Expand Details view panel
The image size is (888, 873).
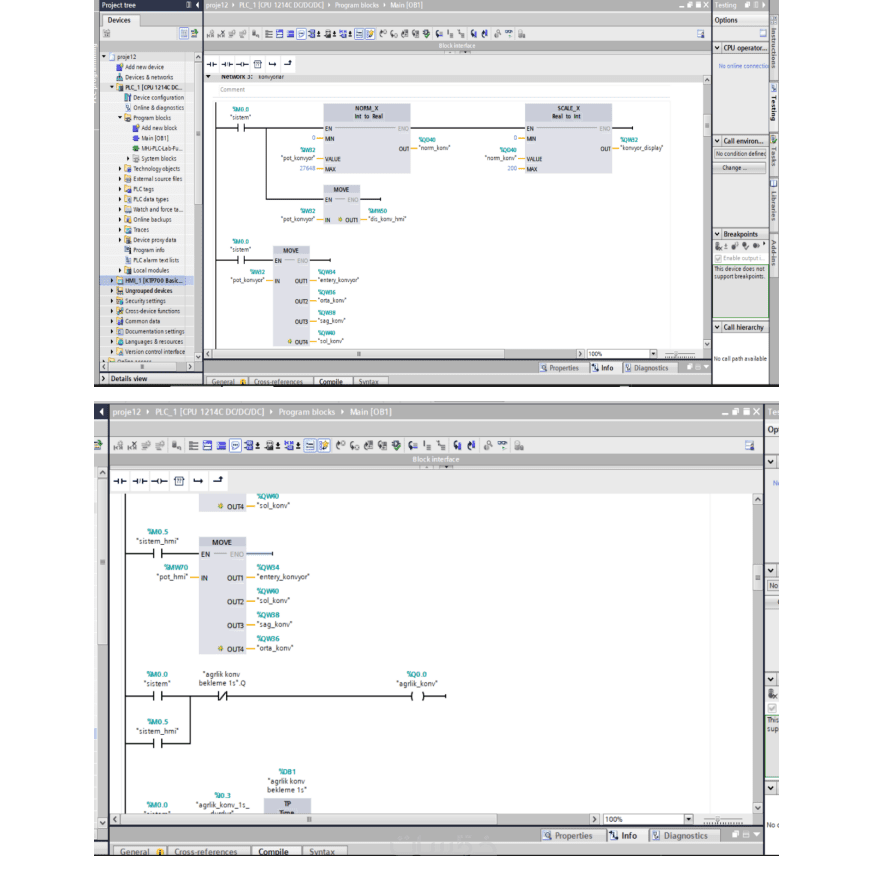point(104,379)
